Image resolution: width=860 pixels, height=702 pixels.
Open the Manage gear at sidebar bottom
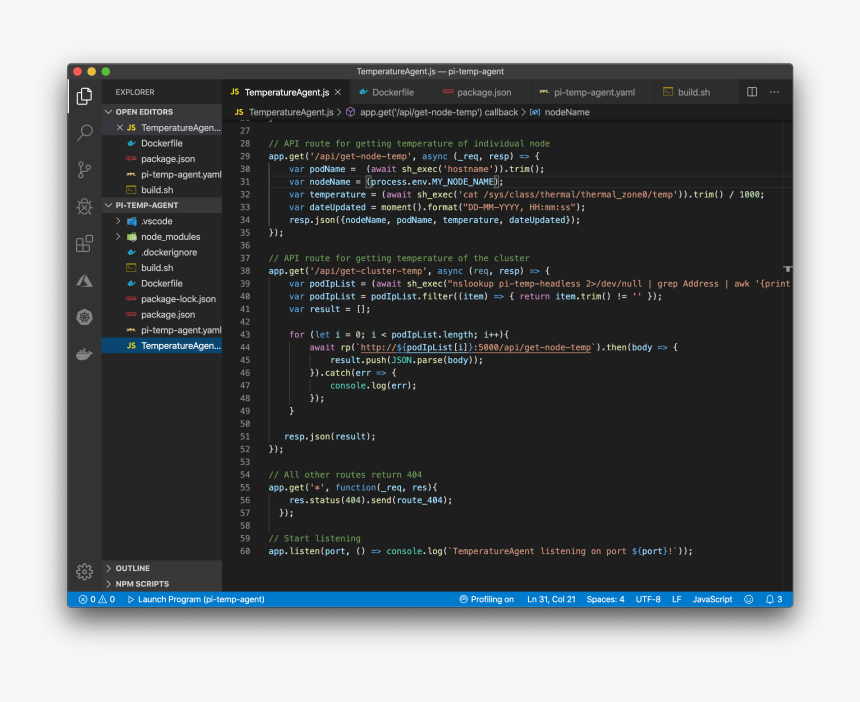click(84, 571)
